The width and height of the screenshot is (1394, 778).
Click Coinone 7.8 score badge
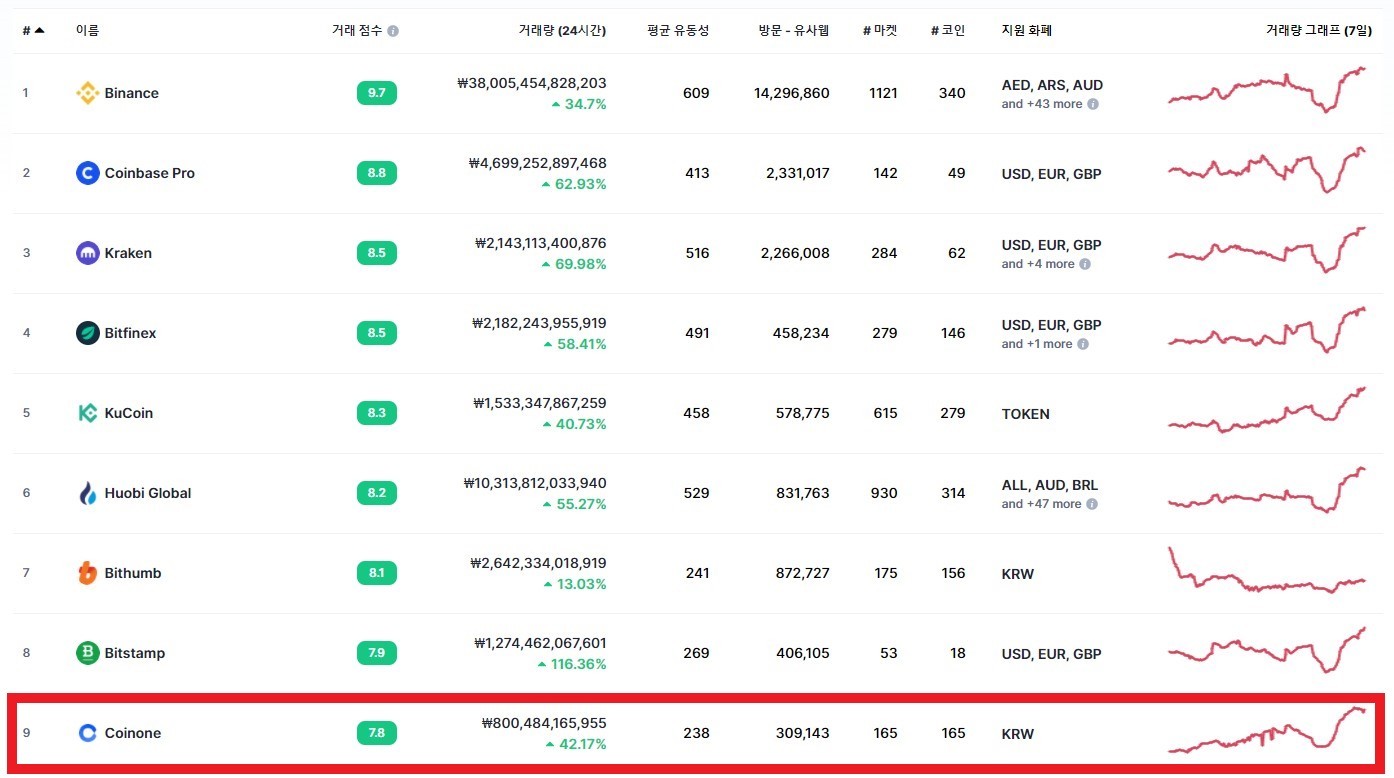click(377, 733)
